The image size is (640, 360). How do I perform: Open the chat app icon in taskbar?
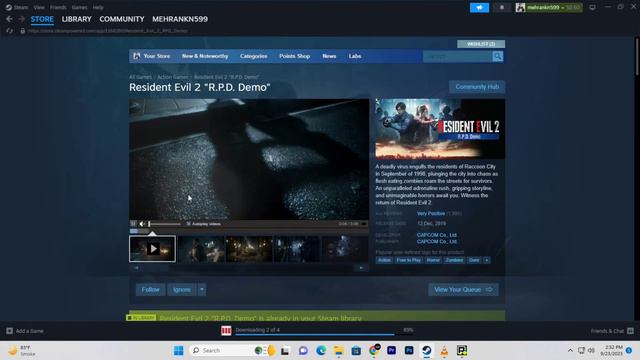coord(303,351)
